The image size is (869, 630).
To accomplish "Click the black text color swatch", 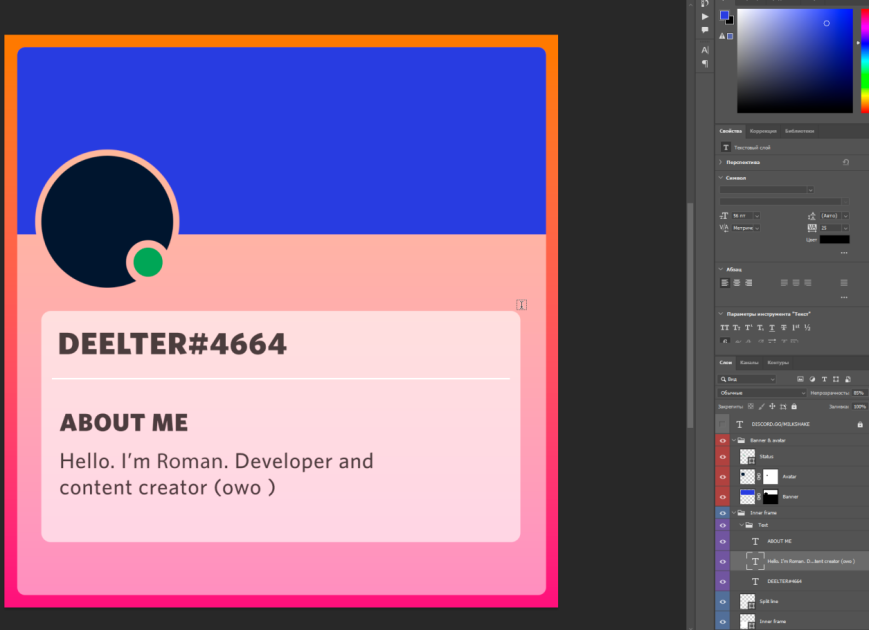I will coord(835,239).
